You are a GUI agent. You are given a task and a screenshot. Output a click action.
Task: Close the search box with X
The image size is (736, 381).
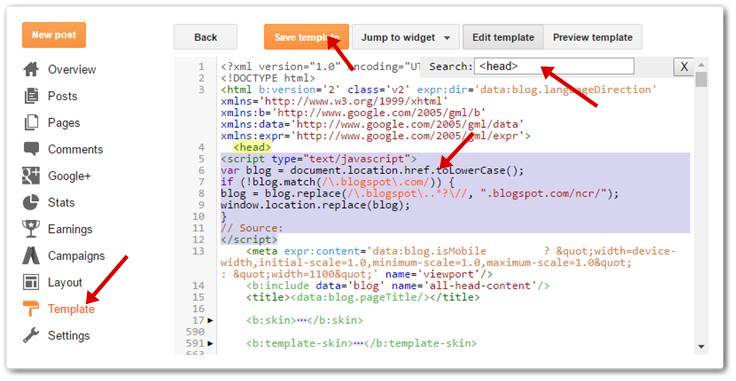(x=684, y=67)
